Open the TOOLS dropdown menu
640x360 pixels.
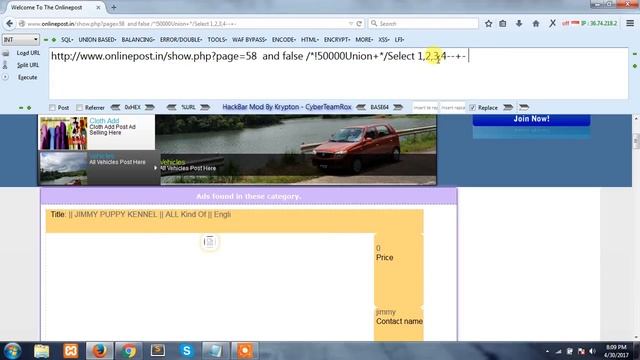(217, 40)
